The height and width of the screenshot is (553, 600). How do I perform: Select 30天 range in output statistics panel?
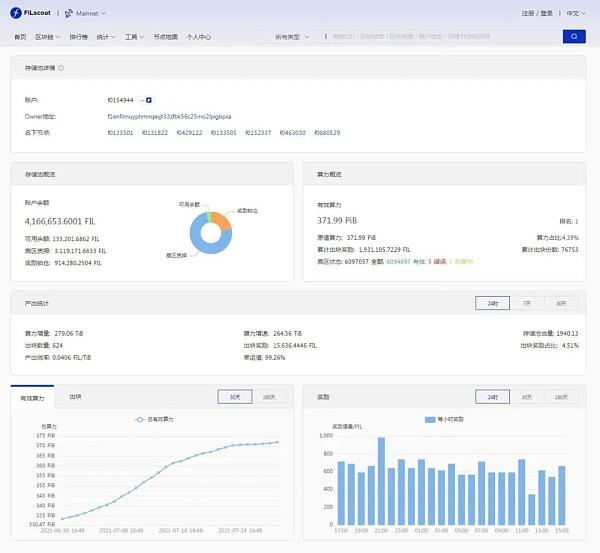pyautogui.click(x=561, y=303)
